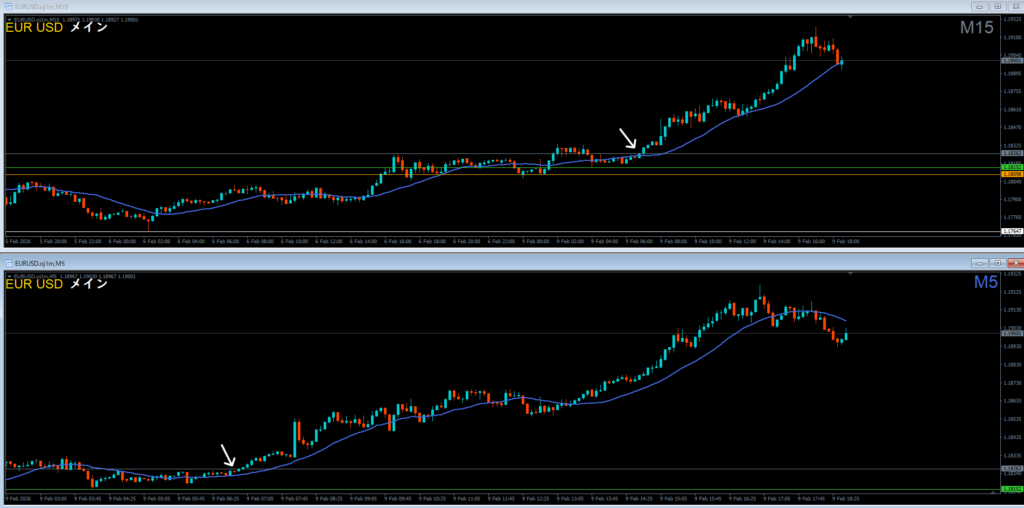Click the white arrow on the M5 chart
Viewport: 1024px width, 508px height.
[229, 456]
